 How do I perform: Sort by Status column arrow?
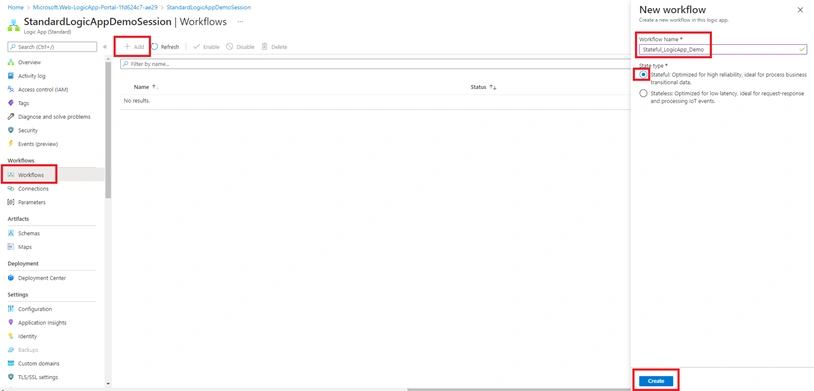(493, 87)
